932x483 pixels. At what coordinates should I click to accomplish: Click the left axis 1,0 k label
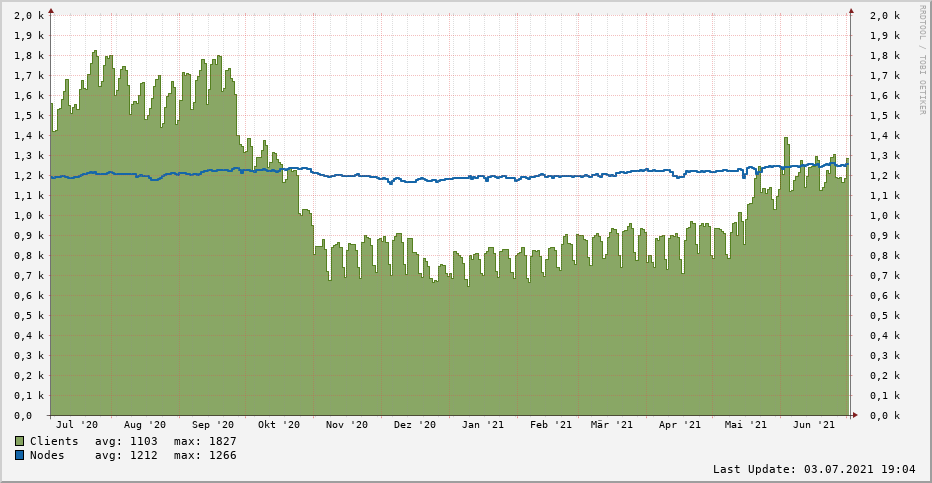point(29,216)
